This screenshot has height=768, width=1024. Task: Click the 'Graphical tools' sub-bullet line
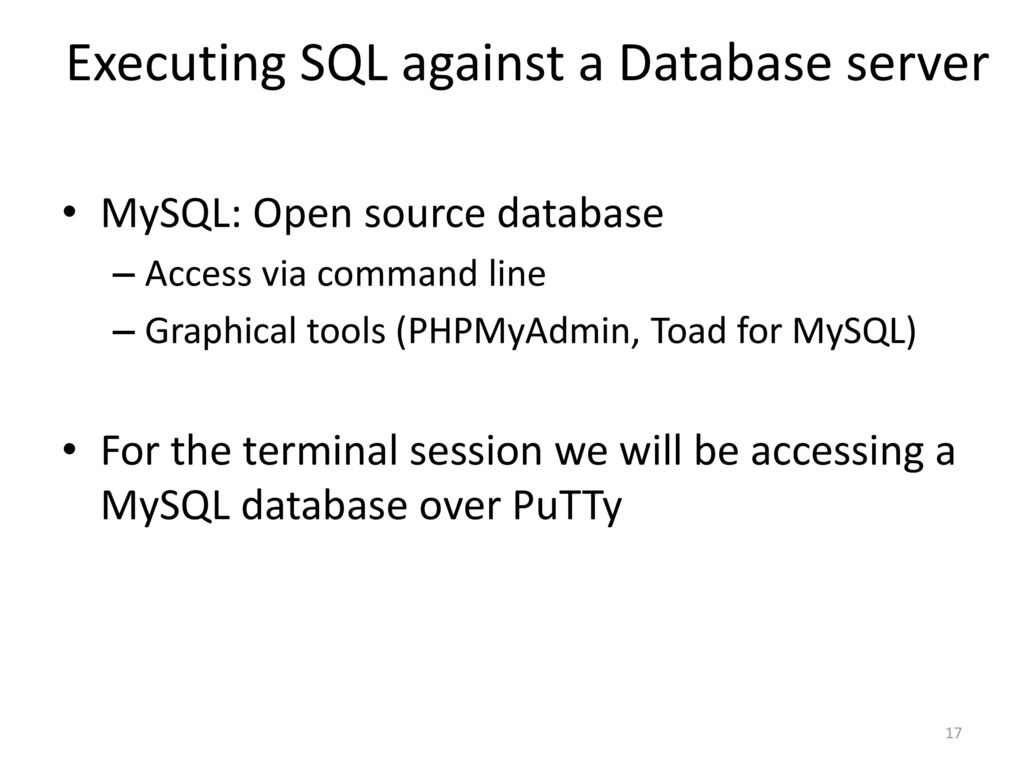pos(530,331)
